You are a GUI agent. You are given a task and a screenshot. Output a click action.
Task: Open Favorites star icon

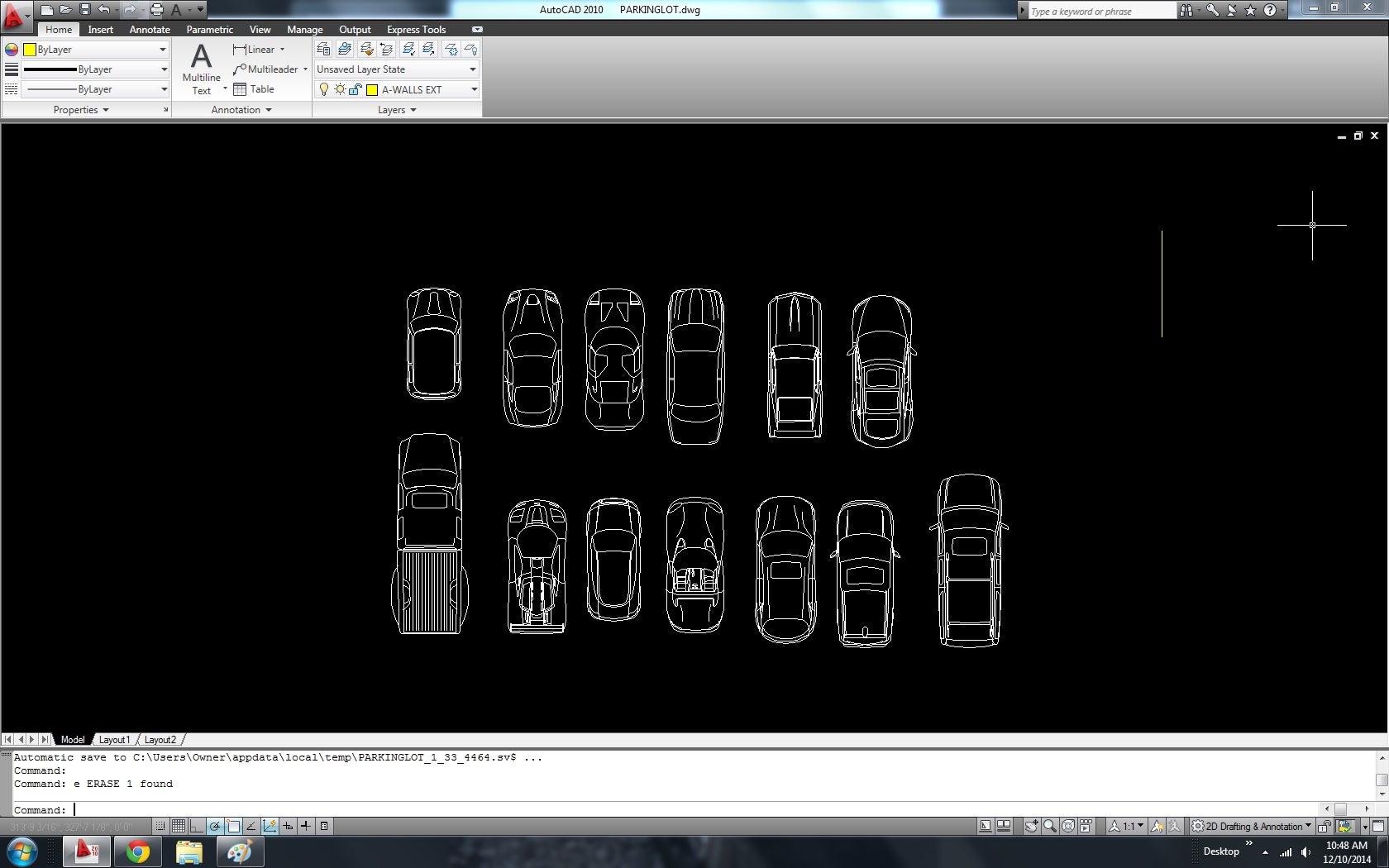pyautogui.click(x=1250, y=11)
